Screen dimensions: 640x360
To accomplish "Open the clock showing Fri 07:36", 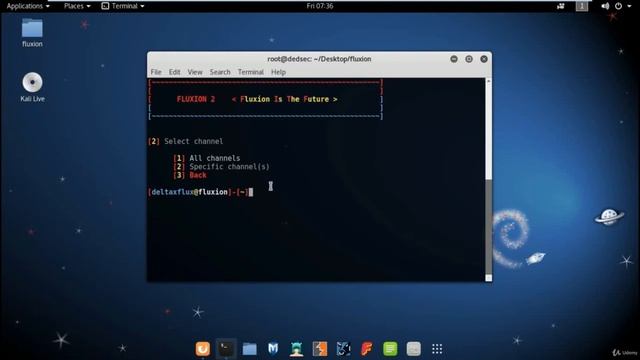I will [x=320, y=6].
